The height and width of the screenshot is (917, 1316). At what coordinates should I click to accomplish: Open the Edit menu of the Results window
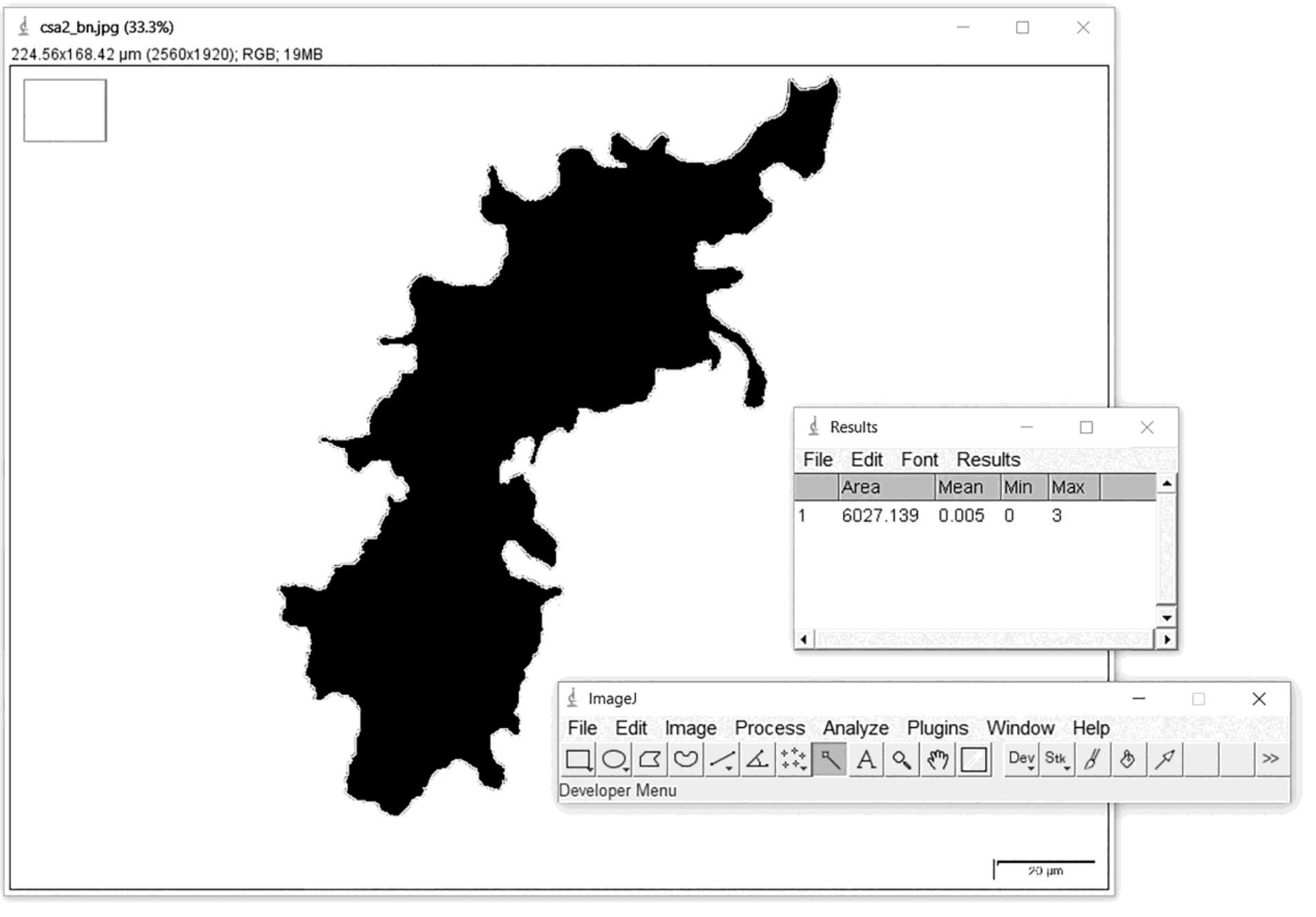[x=867, y=460]
